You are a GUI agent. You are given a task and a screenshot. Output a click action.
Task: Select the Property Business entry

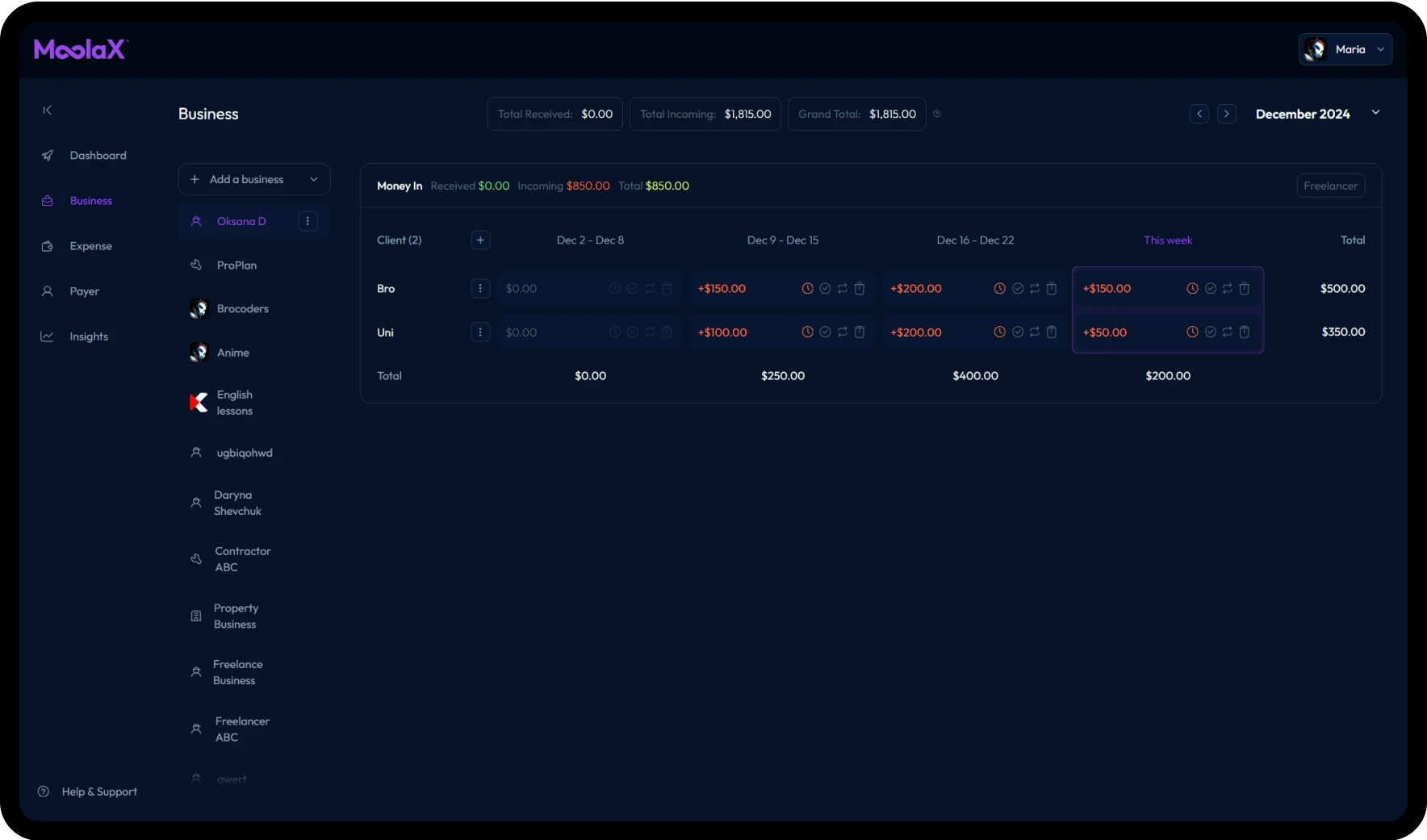(x=254, y=616)
